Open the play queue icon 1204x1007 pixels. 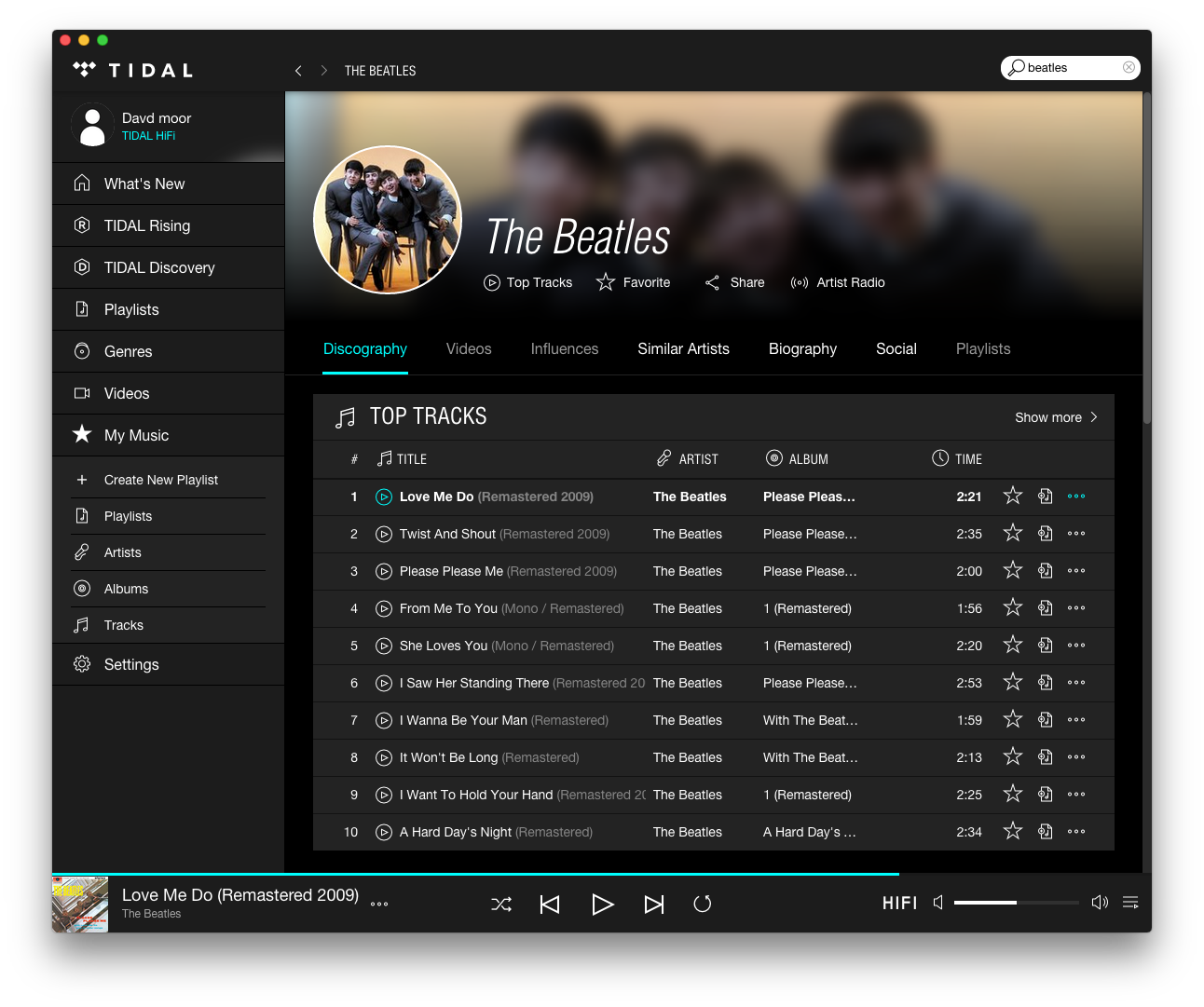point(1130,902)
